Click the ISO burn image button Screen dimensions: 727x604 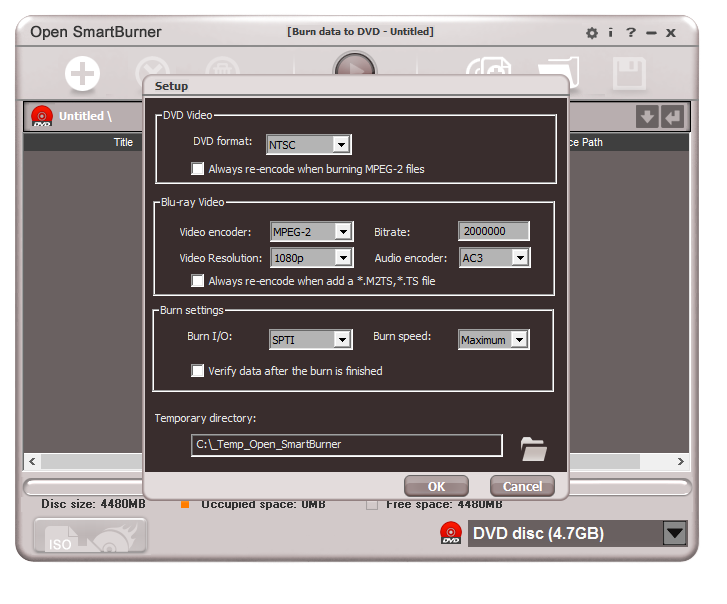pos(90,535)
